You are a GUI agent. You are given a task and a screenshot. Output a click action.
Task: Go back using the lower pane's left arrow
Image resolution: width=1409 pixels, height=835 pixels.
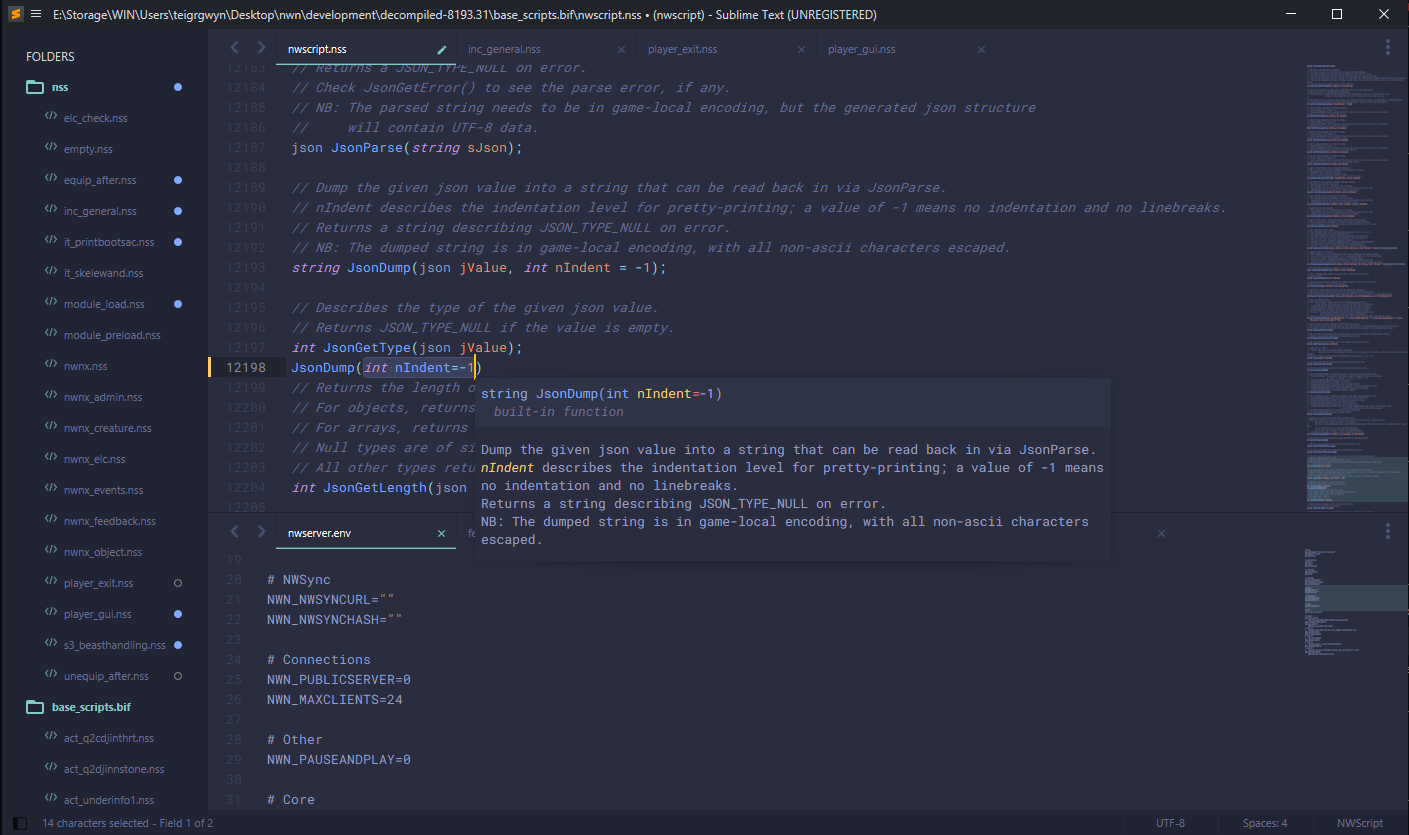235,532
